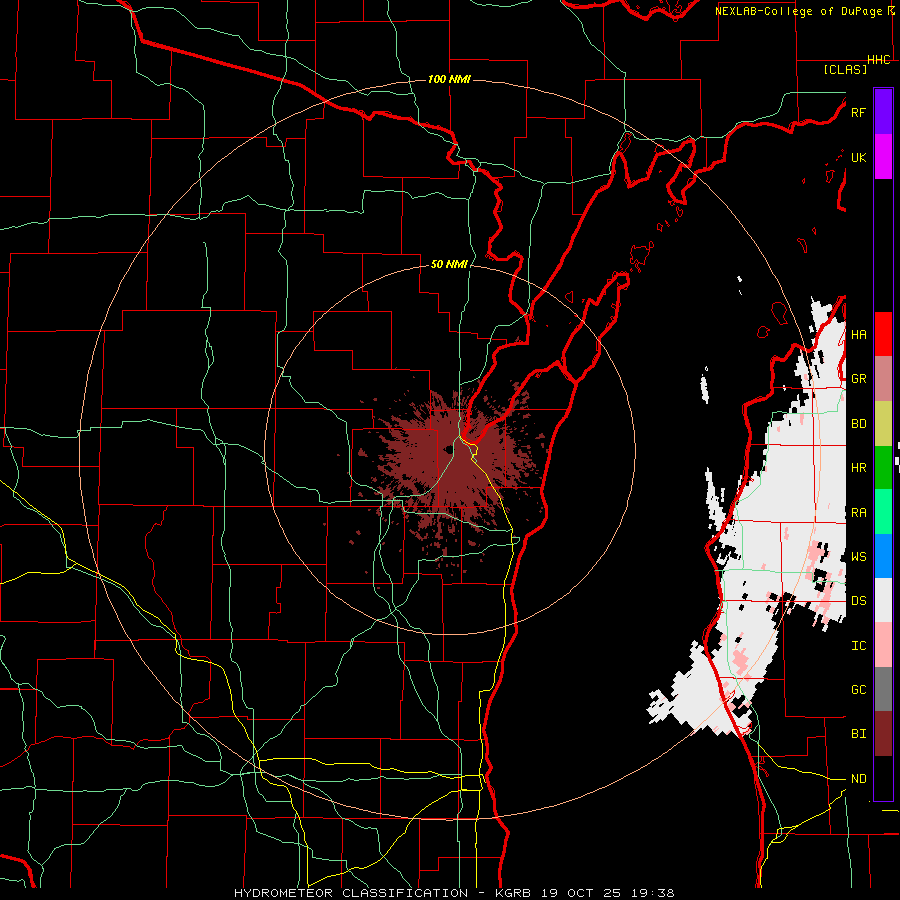The image size is (900, 900).
Task: Click the BD legend label
Action: (x=858, y=424)
